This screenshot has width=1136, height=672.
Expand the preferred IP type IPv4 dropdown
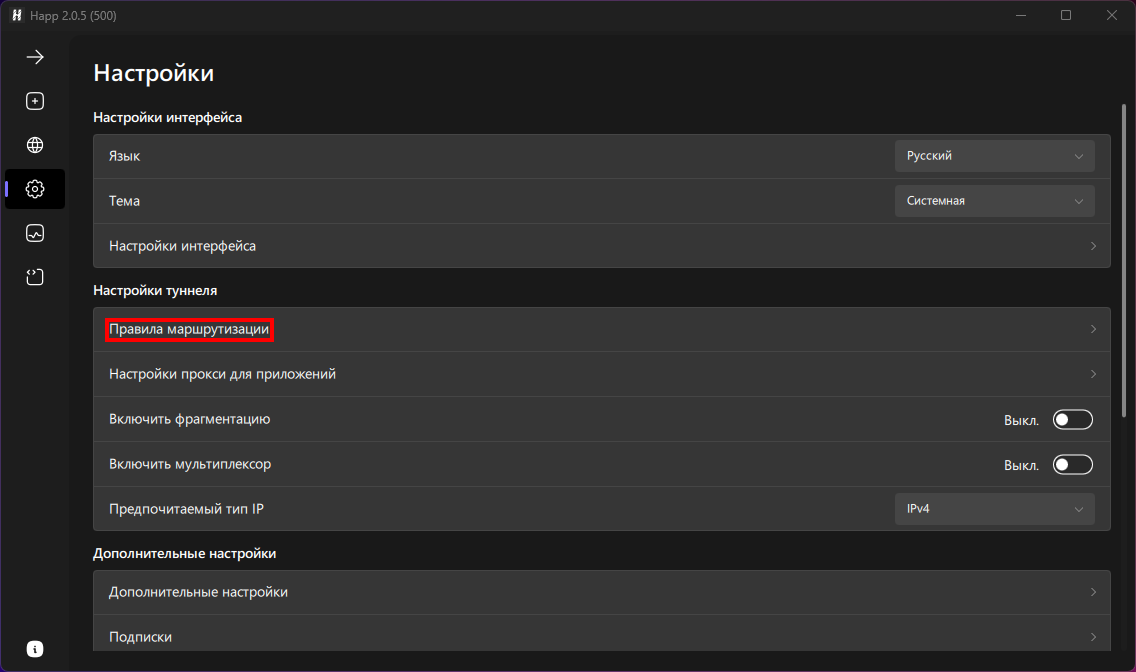click(x=994, y=509)
